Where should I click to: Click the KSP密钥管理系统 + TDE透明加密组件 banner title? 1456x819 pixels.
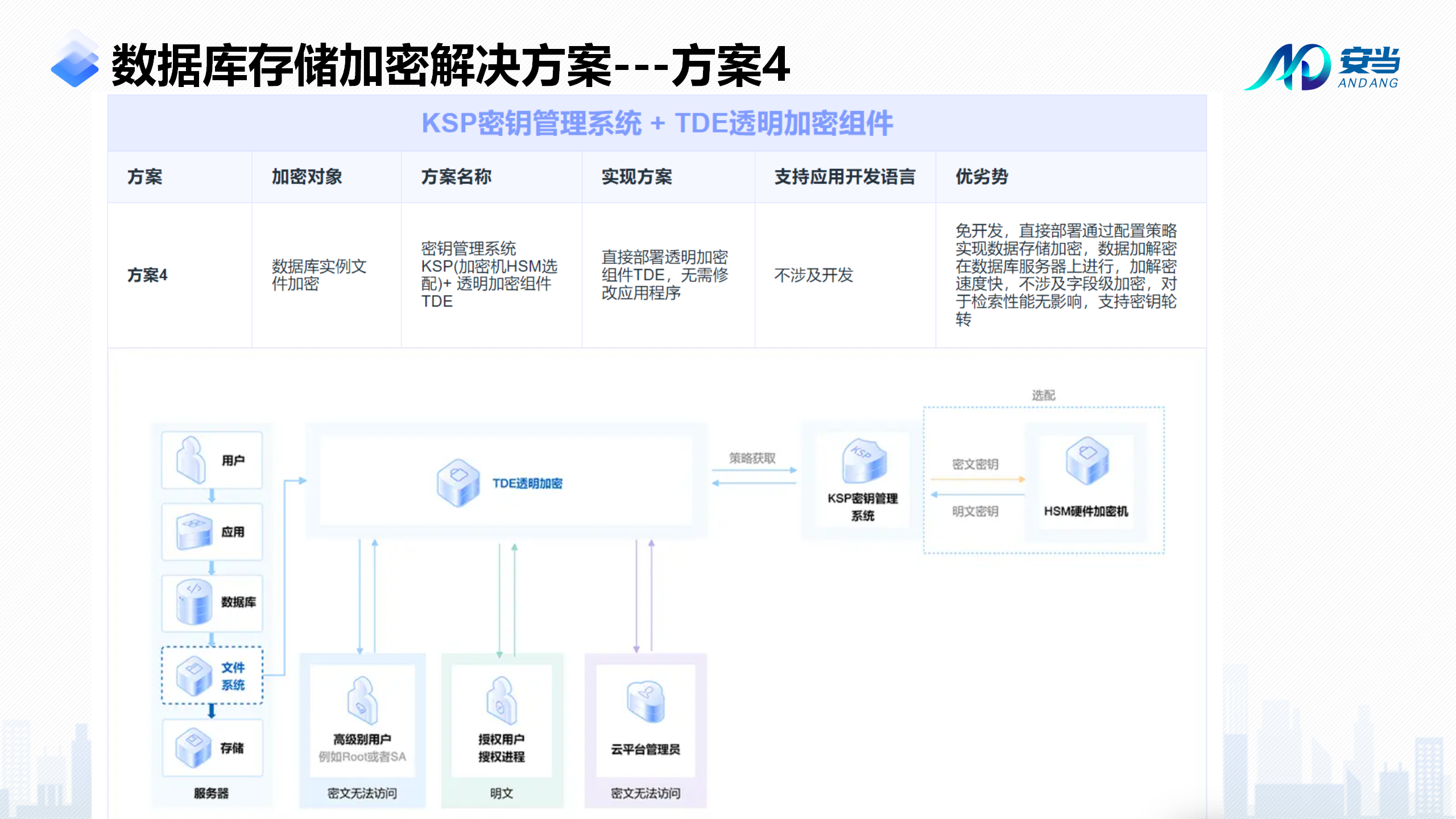(657, 123)
